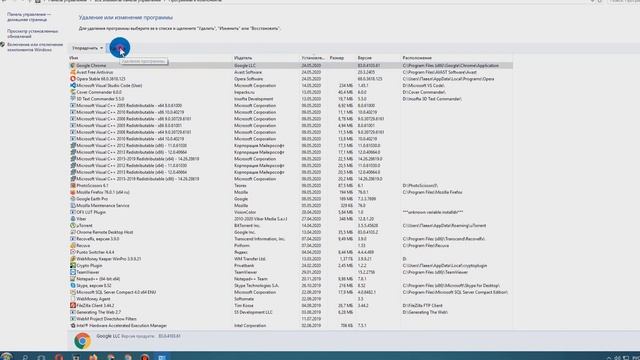Select Microsoft Visual C++ 2008 Redistributable x86 9.0.30729.6161
Image resolution: width=640 pixels, height=360 pixels.
tap(291, 119)
